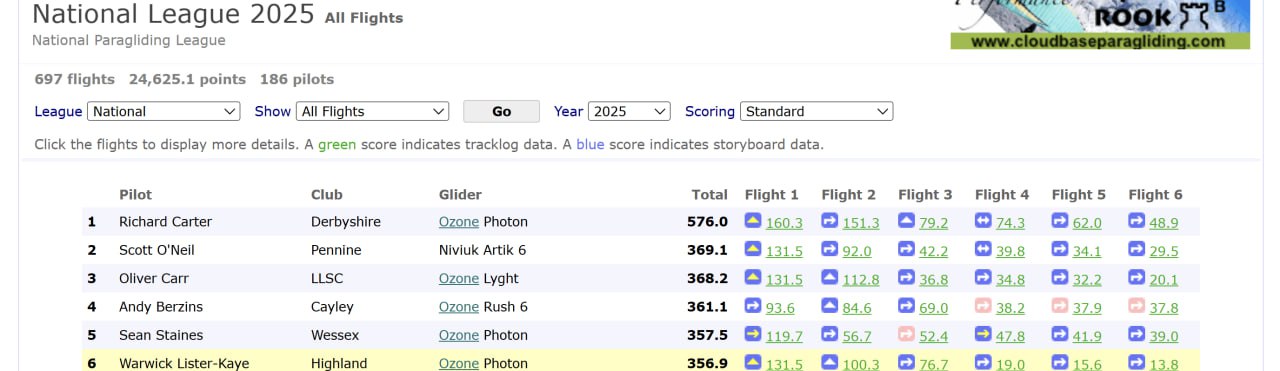The height and width of the screenshot is (371, 1280).
Task: Click pilot name Scott O'Neil
Action: (155, 250)
